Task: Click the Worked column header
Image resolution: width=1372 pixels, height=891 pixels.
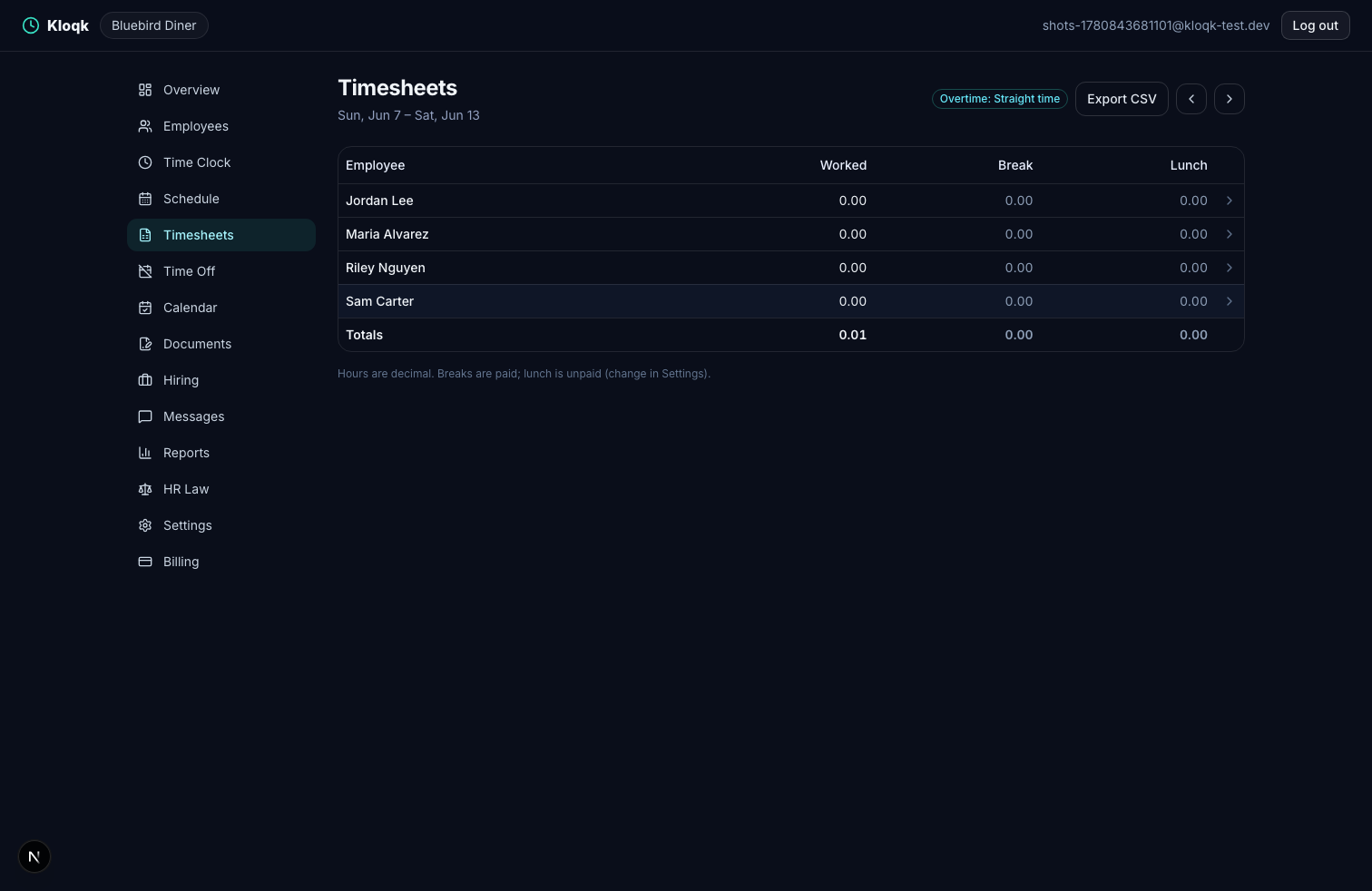Action: tap(843, 165)
